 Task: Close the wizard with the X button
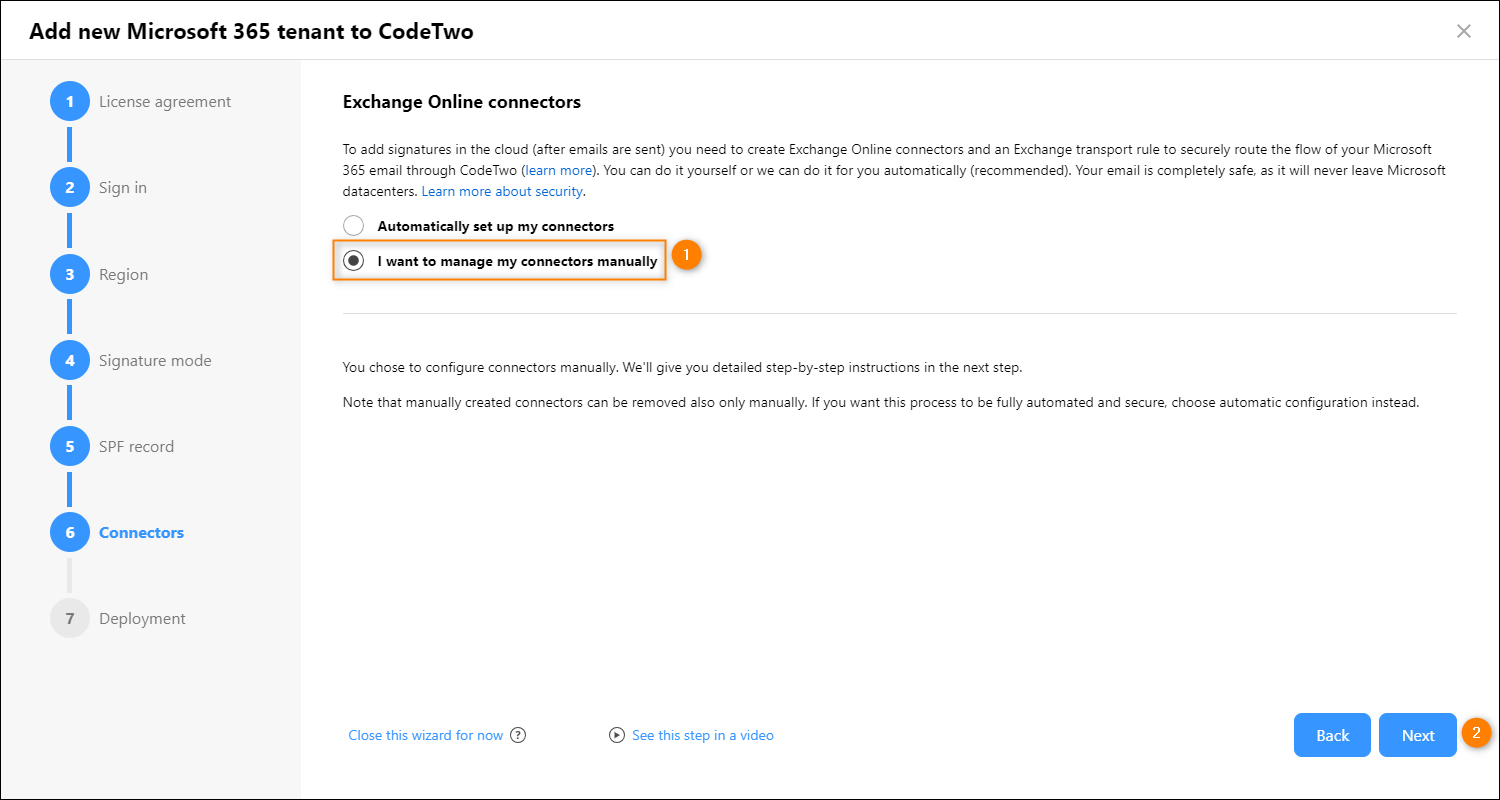1464,31
